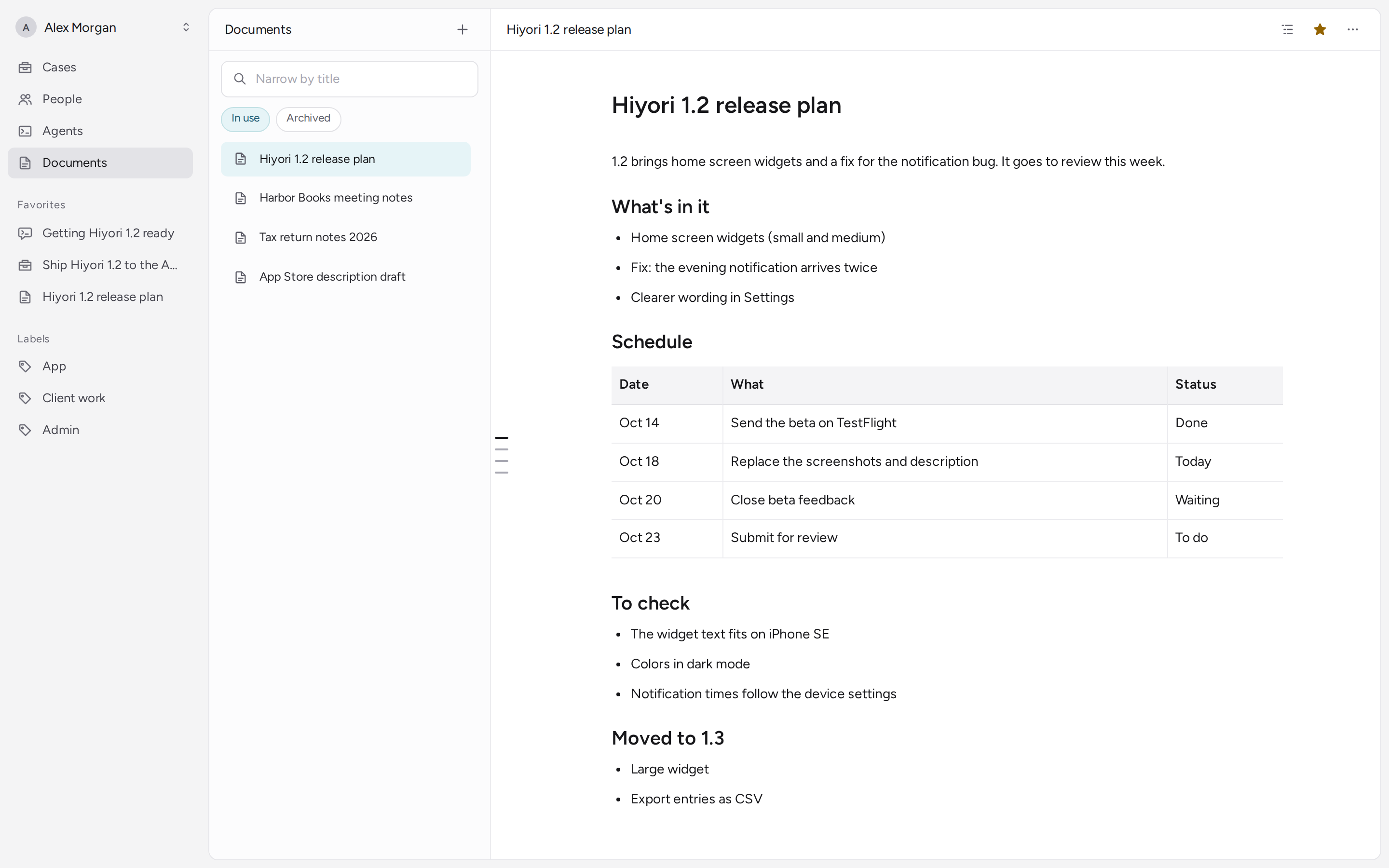
Task: Select Documents in the left sidebar
Action: pos(100,163)
